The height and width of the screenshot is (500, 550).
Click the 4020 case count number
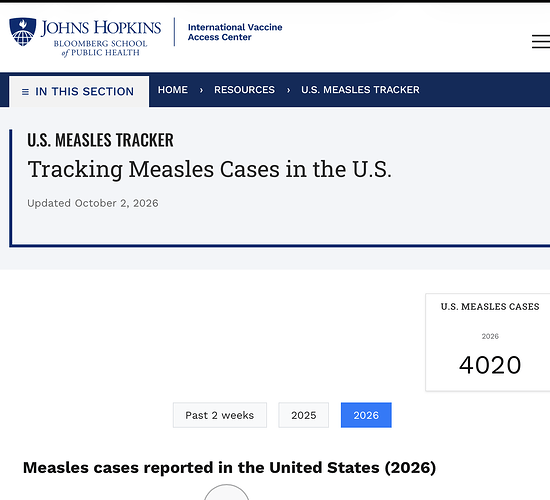click(490, 365)
